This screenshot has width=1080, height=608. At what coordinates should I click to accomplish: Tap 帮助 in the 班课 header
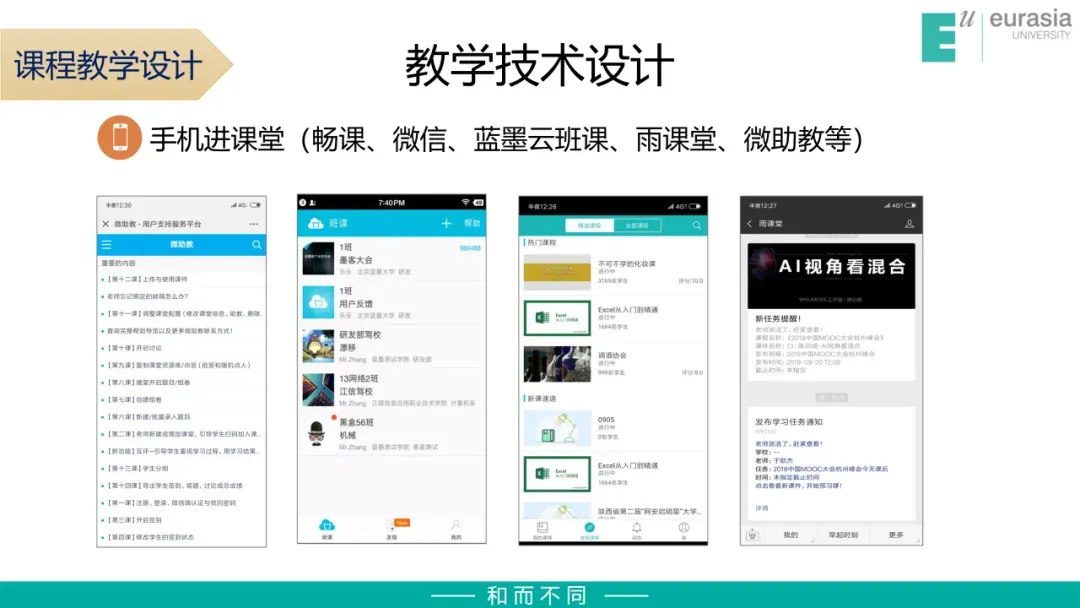(x=472, y=223)
